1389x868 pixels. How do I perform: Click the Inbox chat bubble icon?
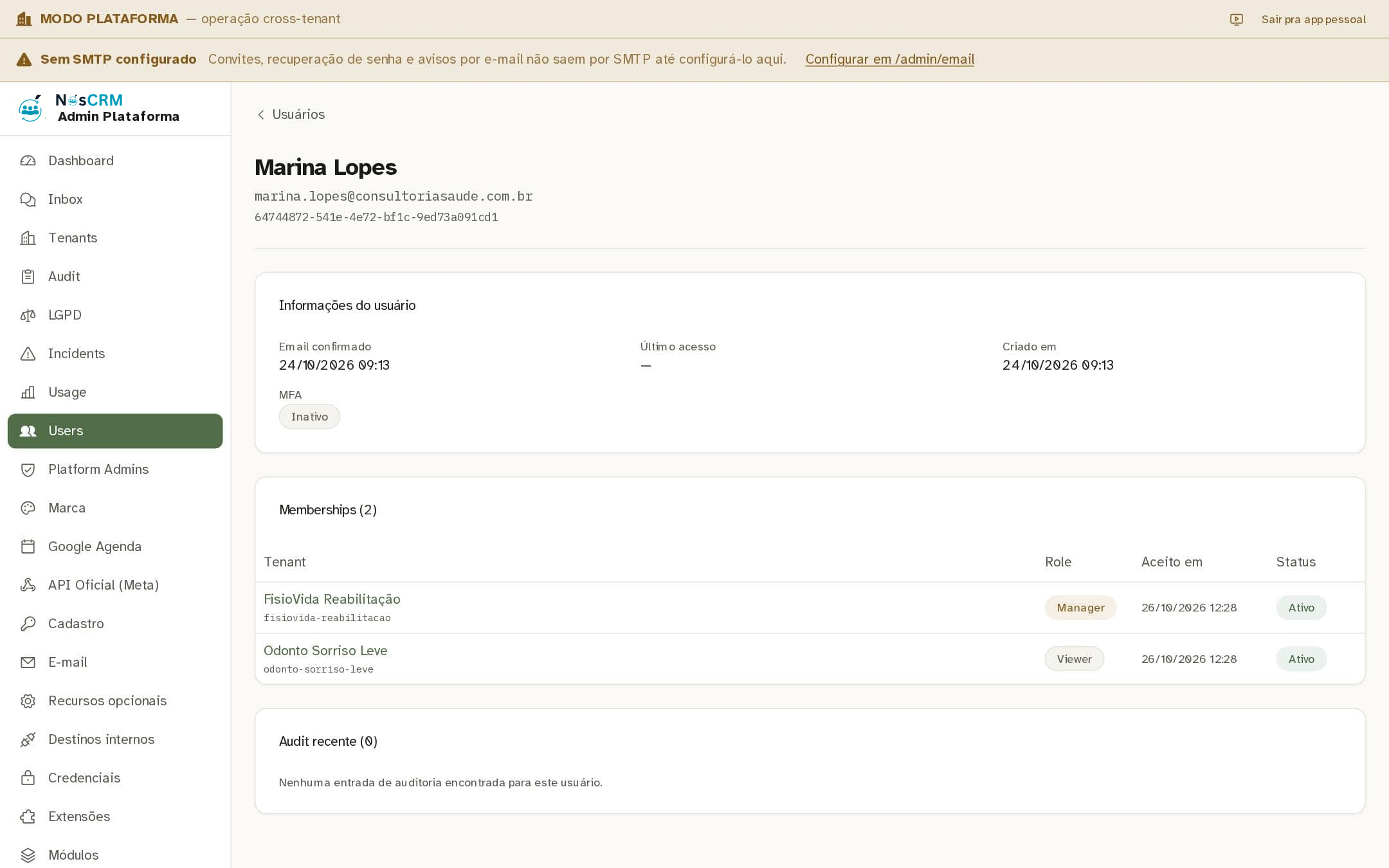pyautogui.click(x=28, y=199)
